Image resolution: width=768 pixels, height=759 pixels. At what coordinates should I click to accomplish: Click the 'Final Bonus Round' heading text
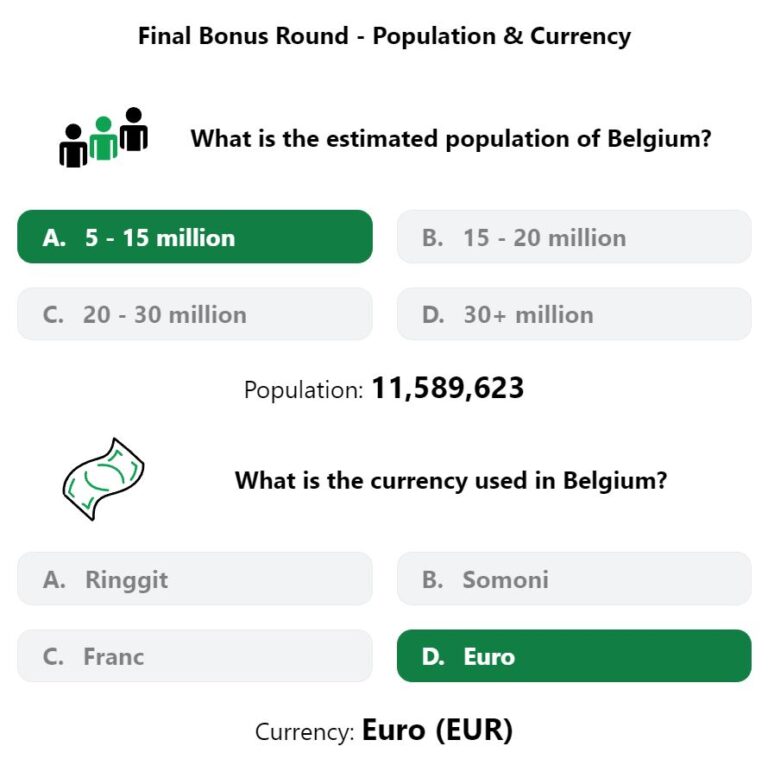tap(243, 36)
